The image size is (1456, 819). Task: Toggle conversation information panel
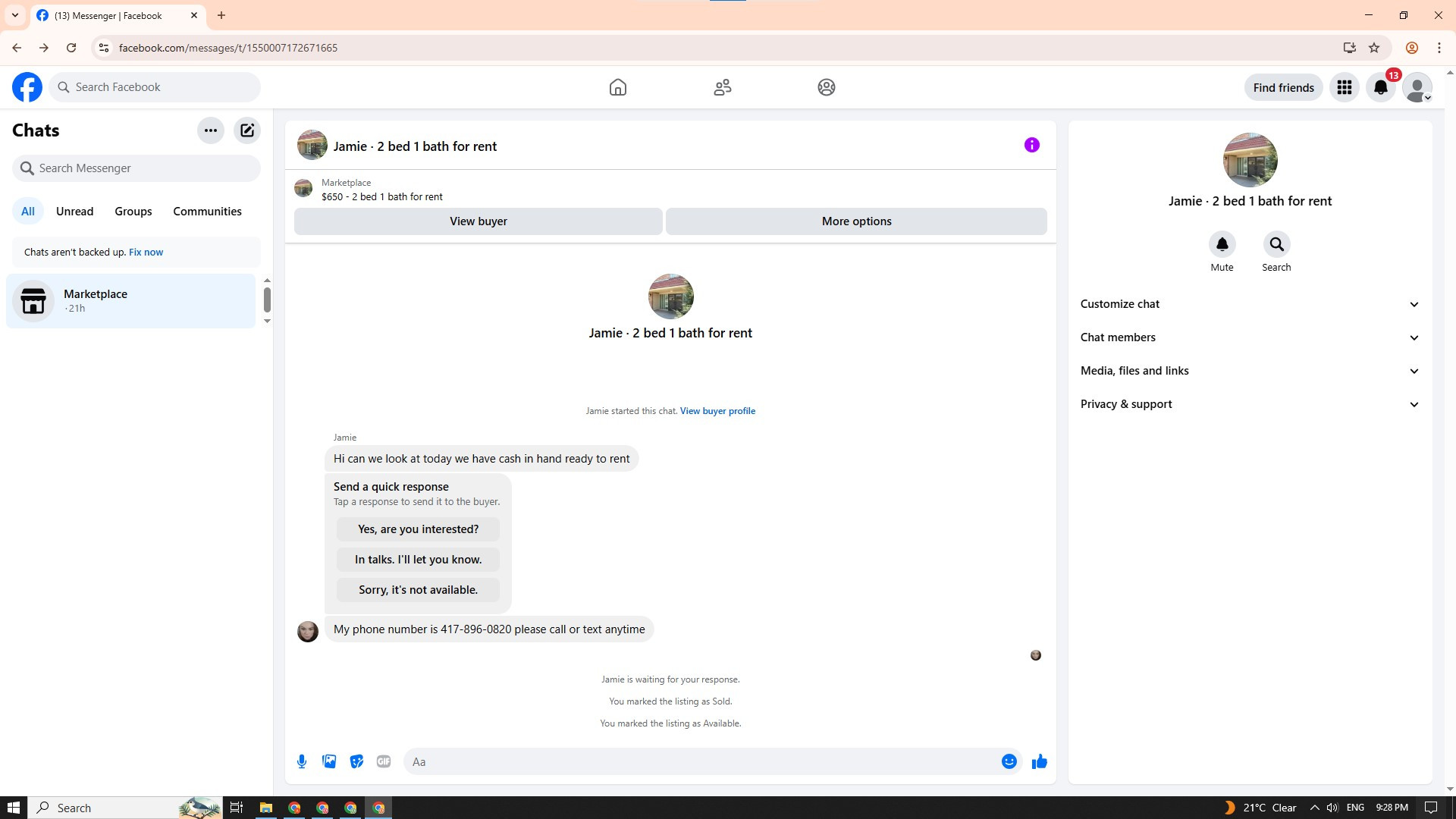(1031, 145)
